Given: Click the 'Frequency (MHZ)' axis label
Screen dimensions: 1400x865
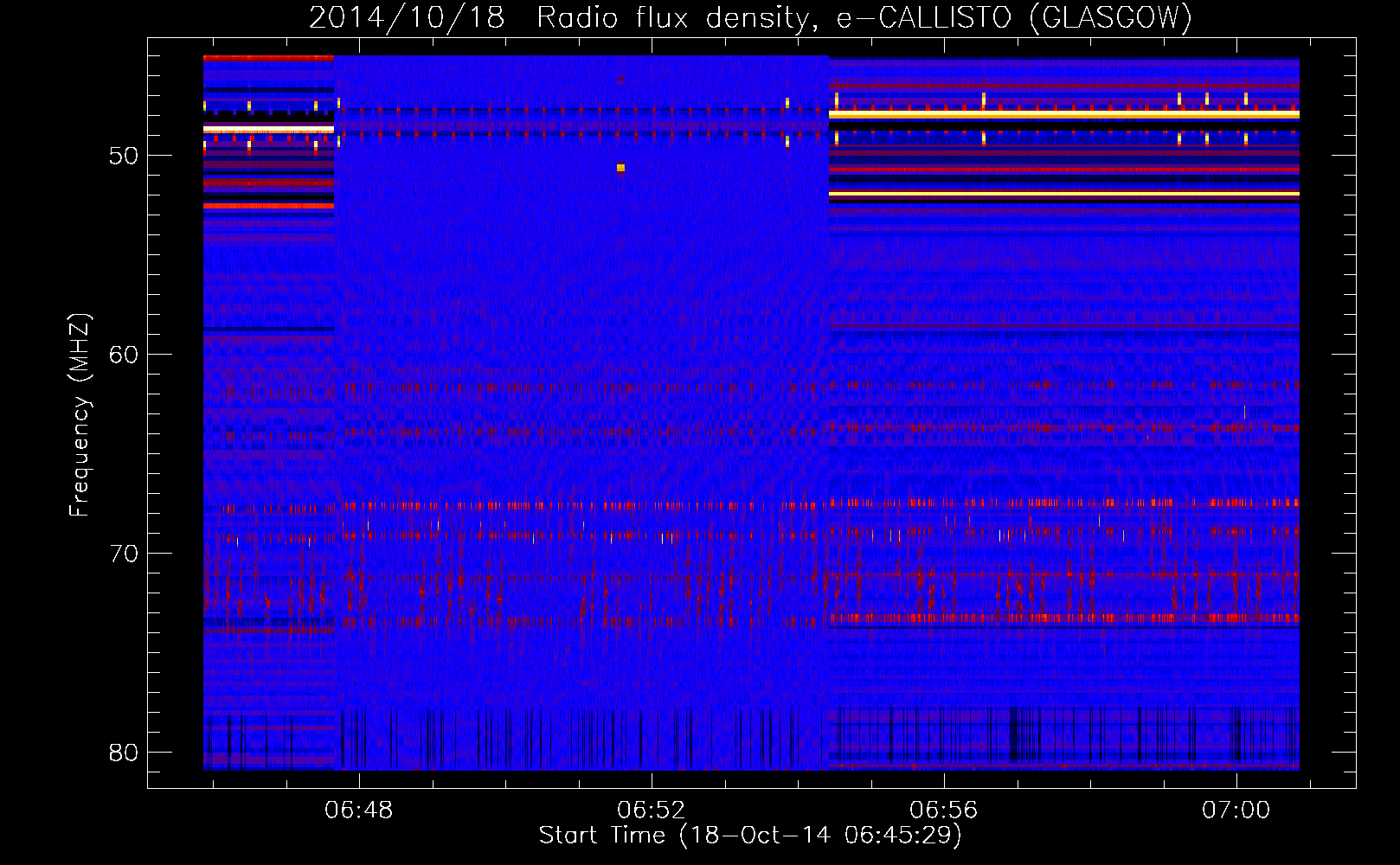Looking at the screenshot, I should pos(79,415).
